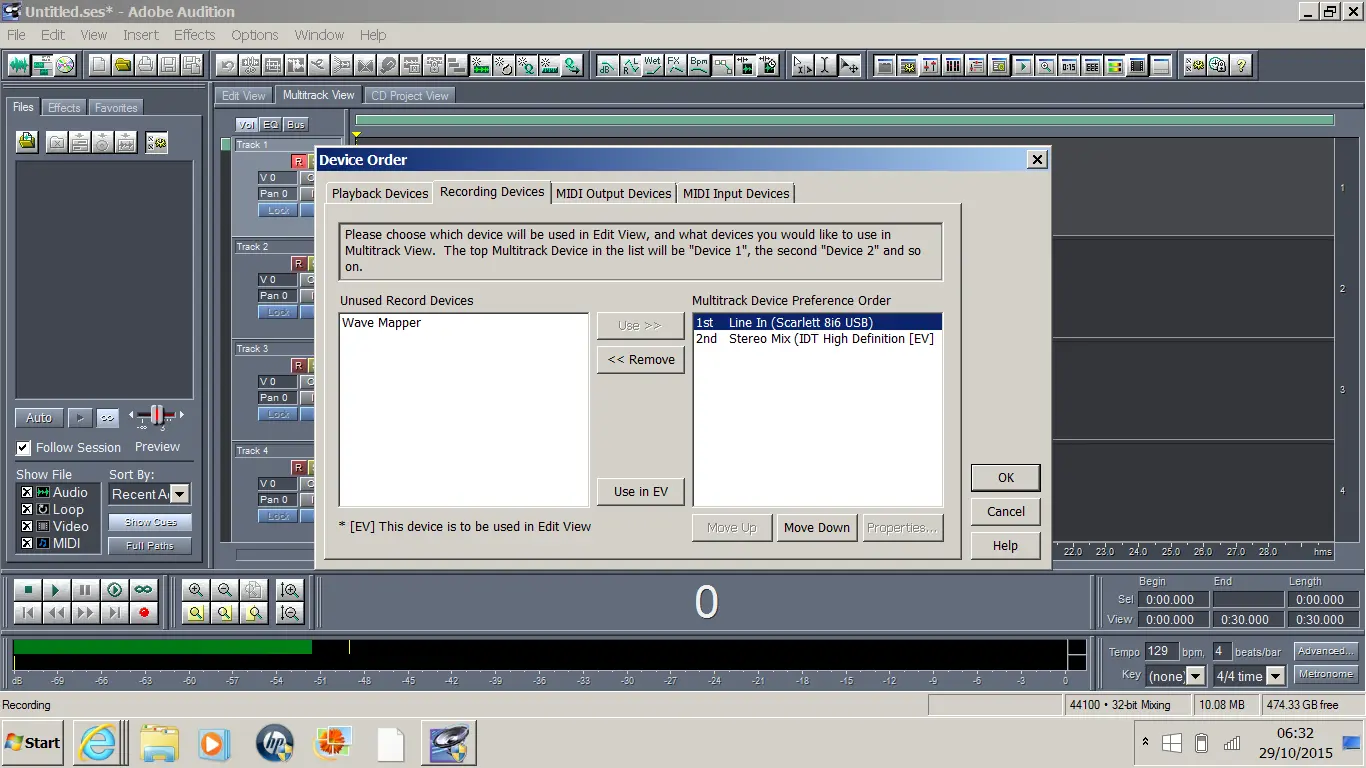Toggle the Audio show file checkbox
1366x768 pixels.
(27, 492)
